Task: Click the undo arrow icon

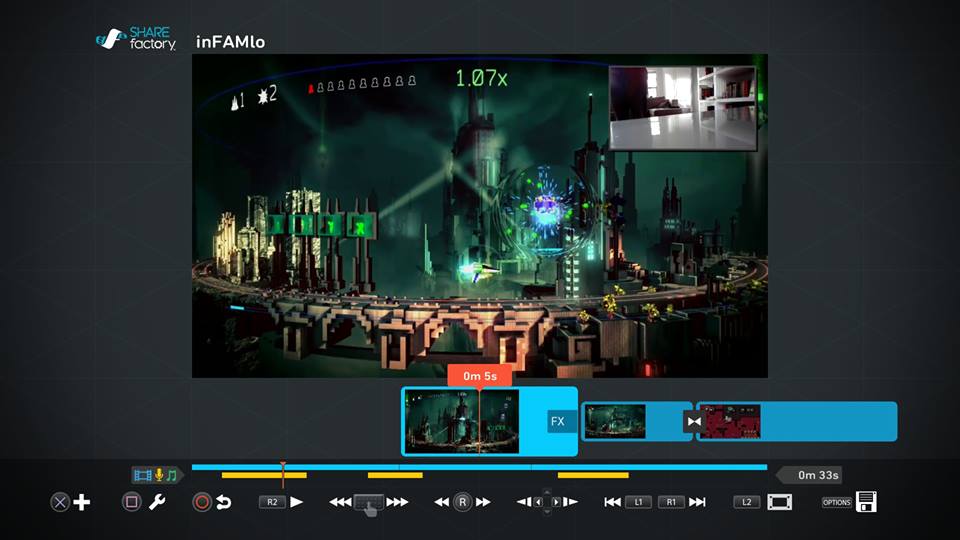Action: (x=223, y=502)
